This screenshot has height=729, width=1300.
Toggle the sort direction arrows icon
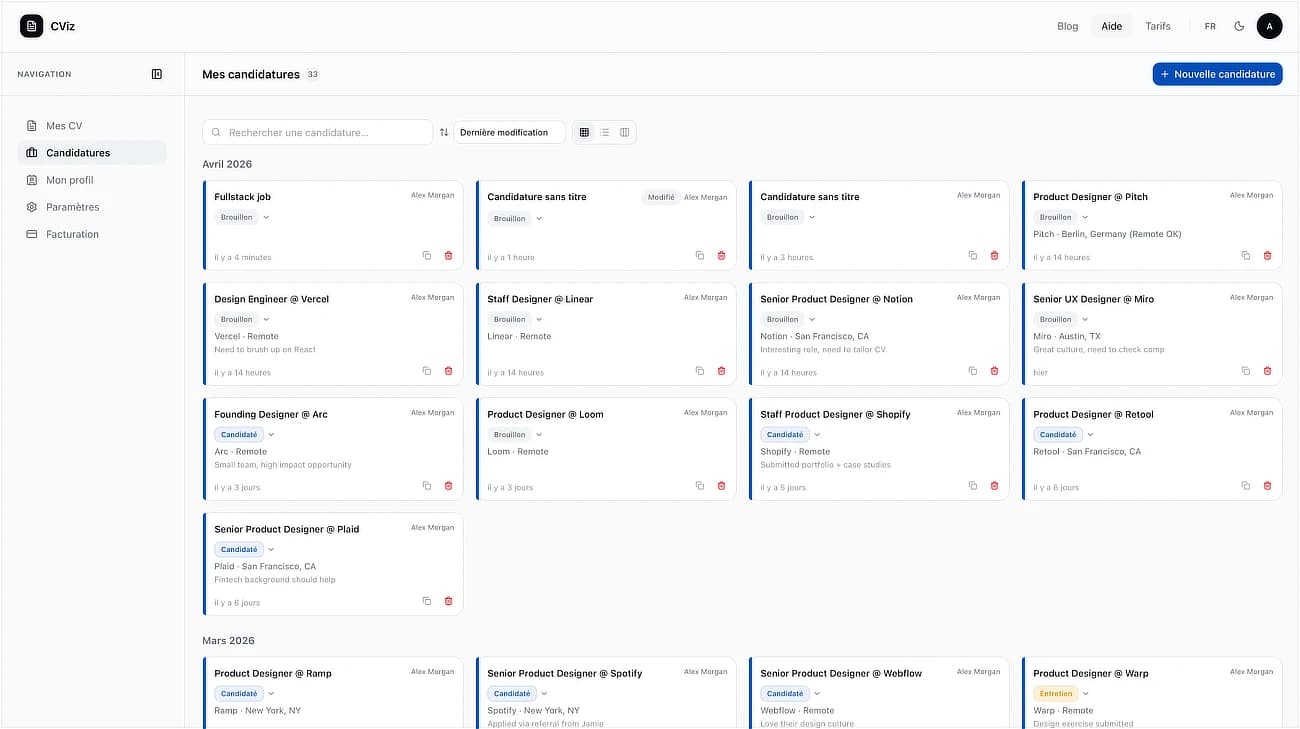click(444, 132)
